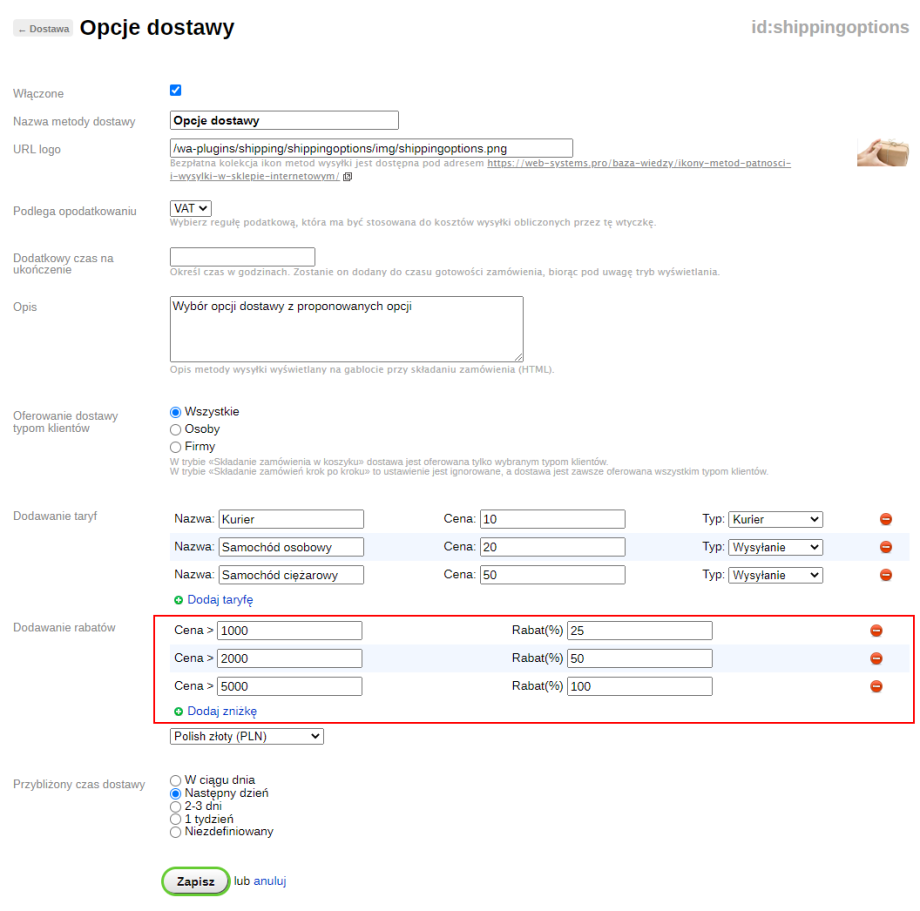920x911 pixels.
Task: Click the Opis description text area
Action: (x=346, y=328)
